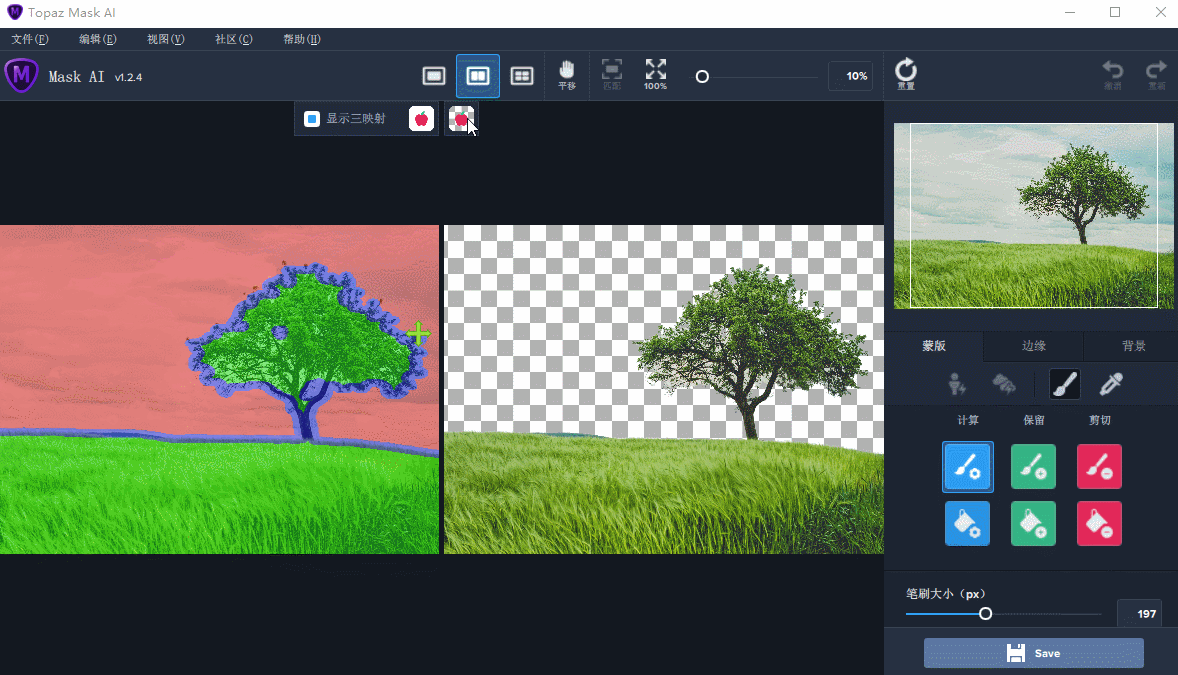Choose the red cut brush
This screenshot has width=1178, height=675.
pyautogui.click(x=1099, y=467)
